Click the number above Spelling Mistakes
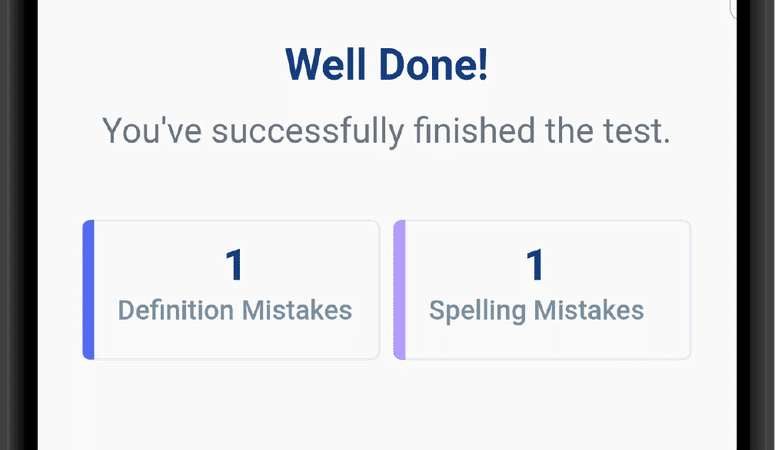Screen dimensions: 775x450 tap(536, 265)
